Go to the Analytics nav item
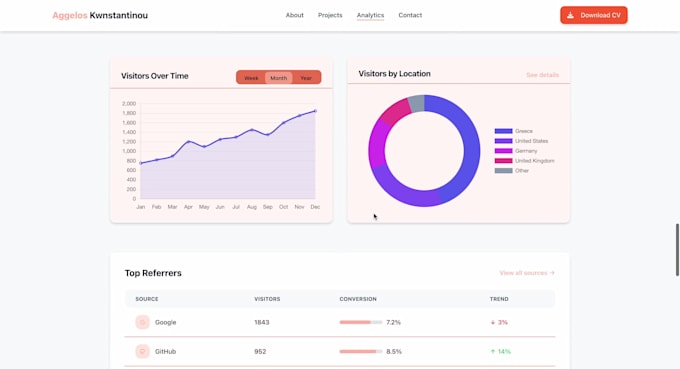Screen dimensions: 680x369 click(370, 15)
